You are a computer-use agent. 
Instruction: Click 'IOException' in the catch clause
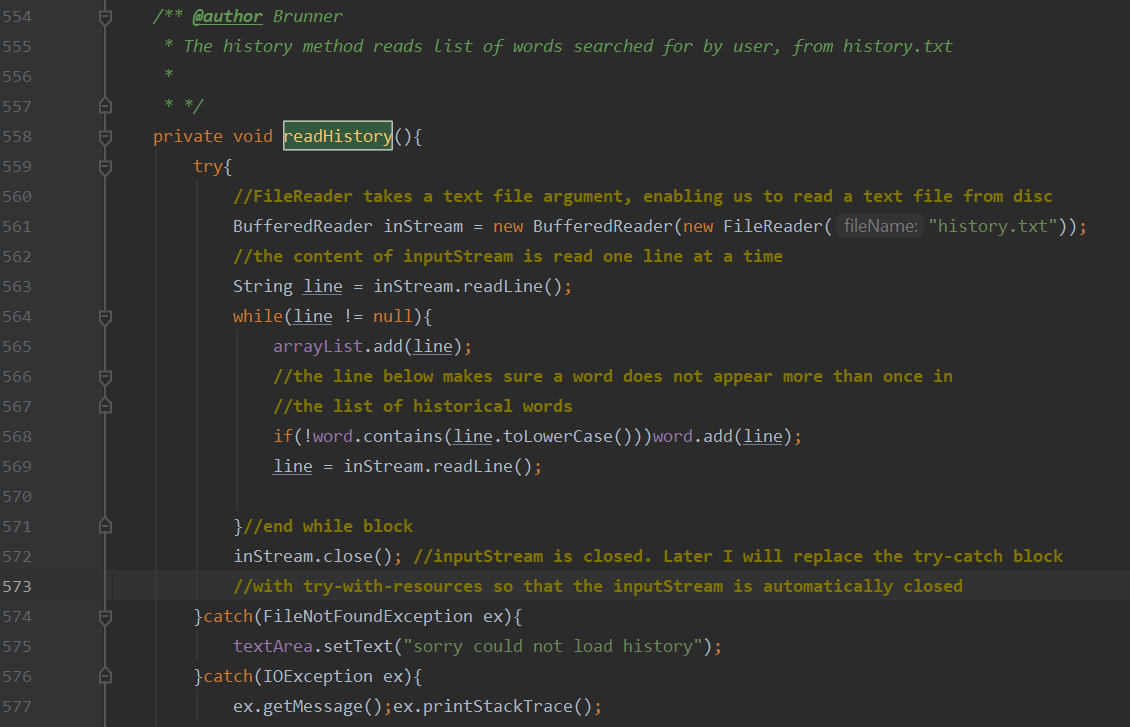pyautogui.click(x=318, y=677)
